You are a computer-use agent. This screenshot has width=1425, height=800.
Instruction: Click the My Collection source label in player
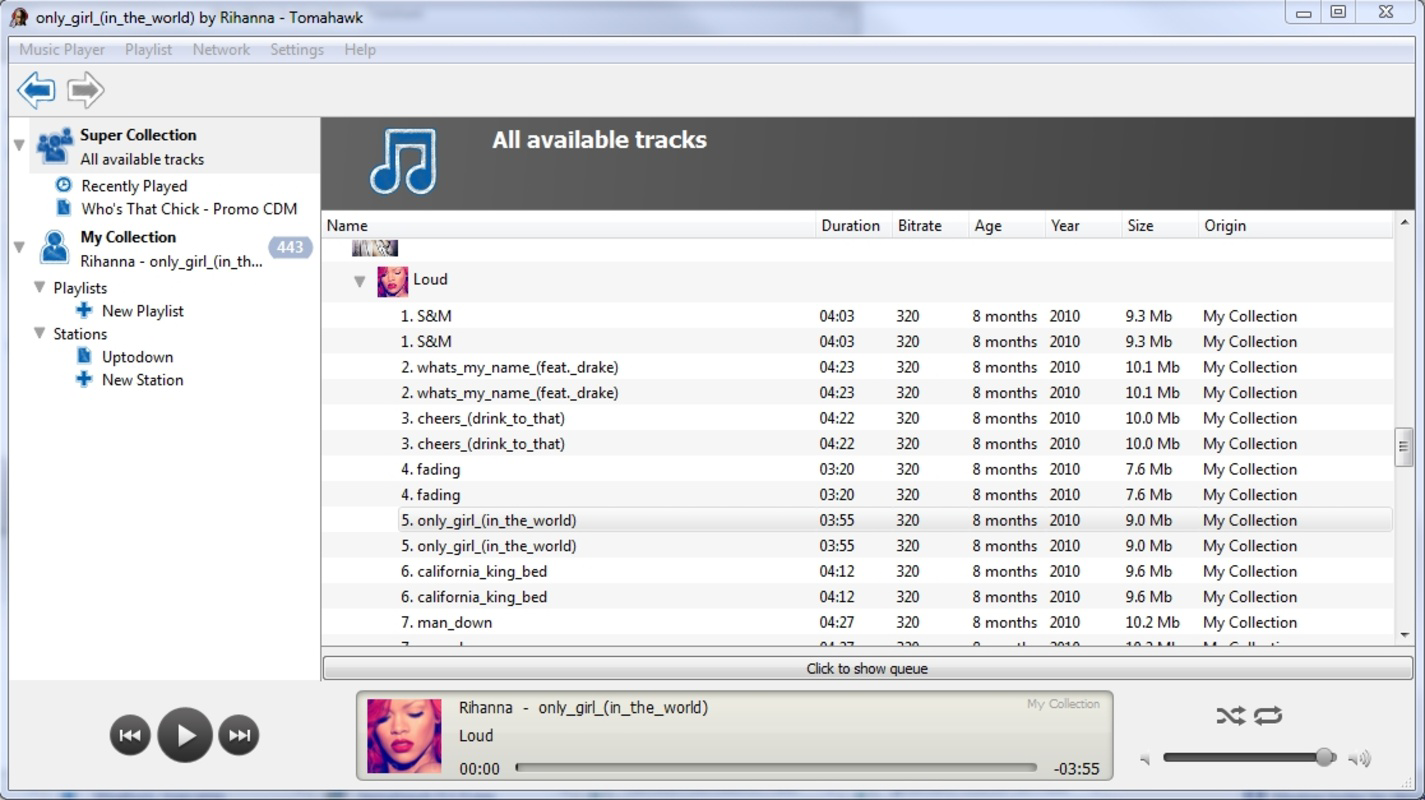pos(1063,704)
